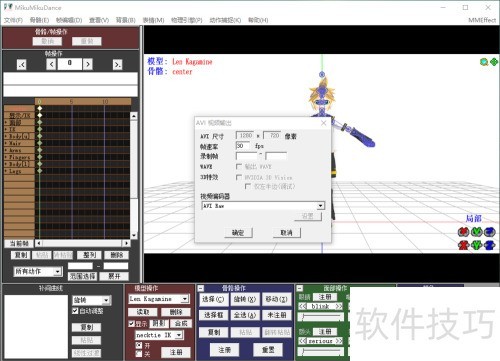Select next brow morph right of serious
500x361 pixels.
pyautogui.click(x=339, y=341)
